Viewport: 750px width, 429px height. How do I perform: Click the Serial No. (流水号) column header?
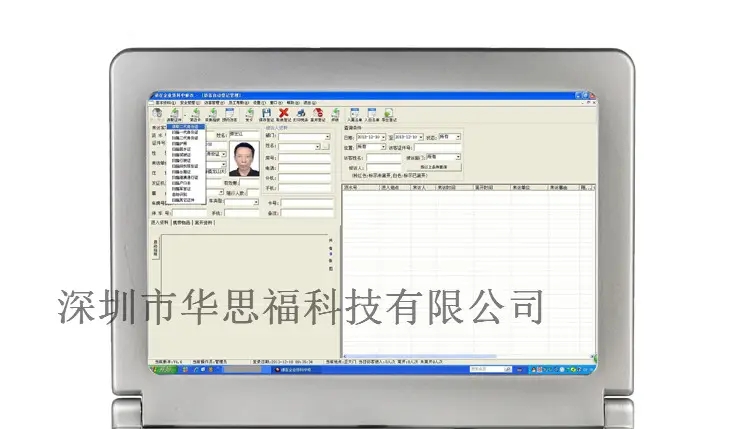tap(361, 187)
